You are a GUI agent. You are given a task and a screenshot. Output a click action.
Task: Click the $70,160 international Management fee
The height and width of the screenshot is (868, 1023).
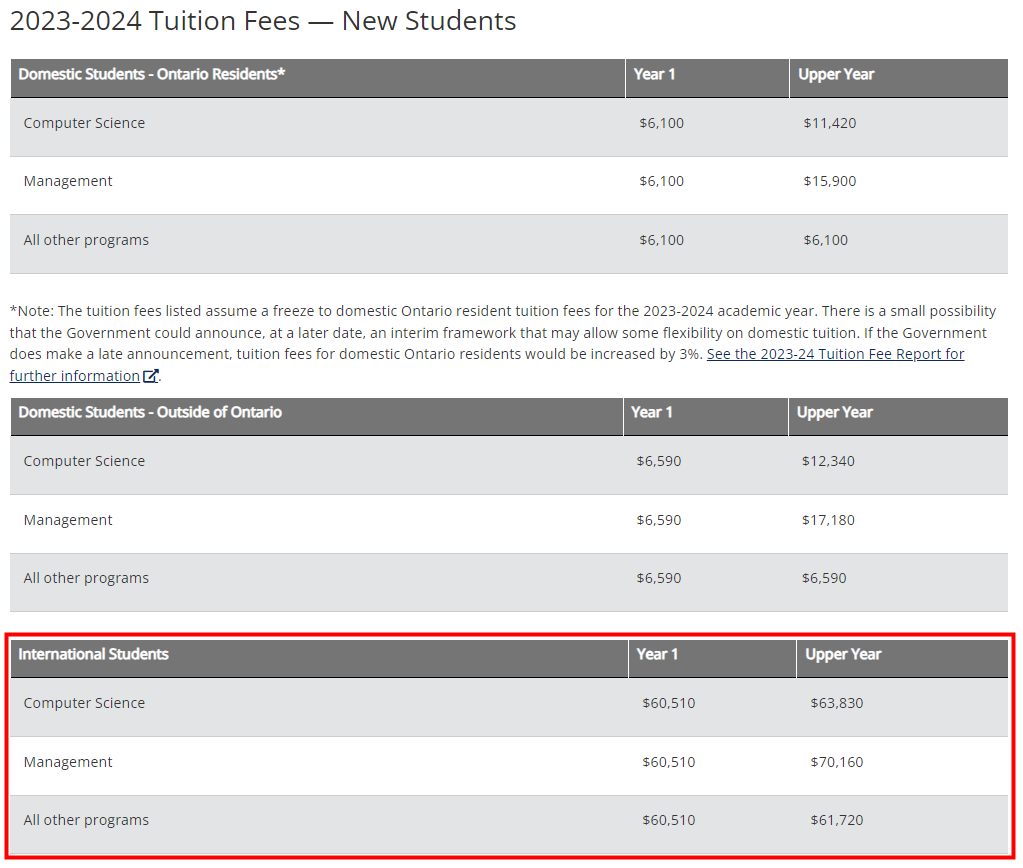(836, 762)
